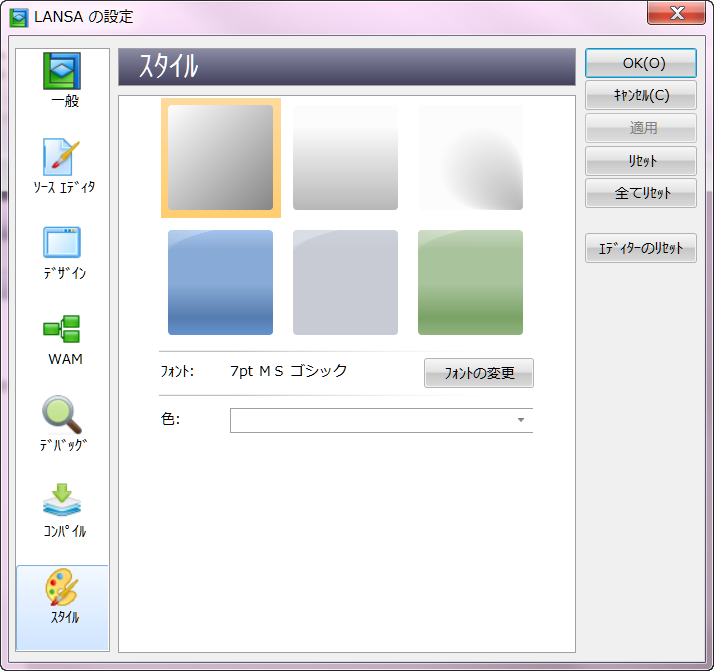
Task: Choose the radial white-gray style swatch
Action: click(470, 158)
